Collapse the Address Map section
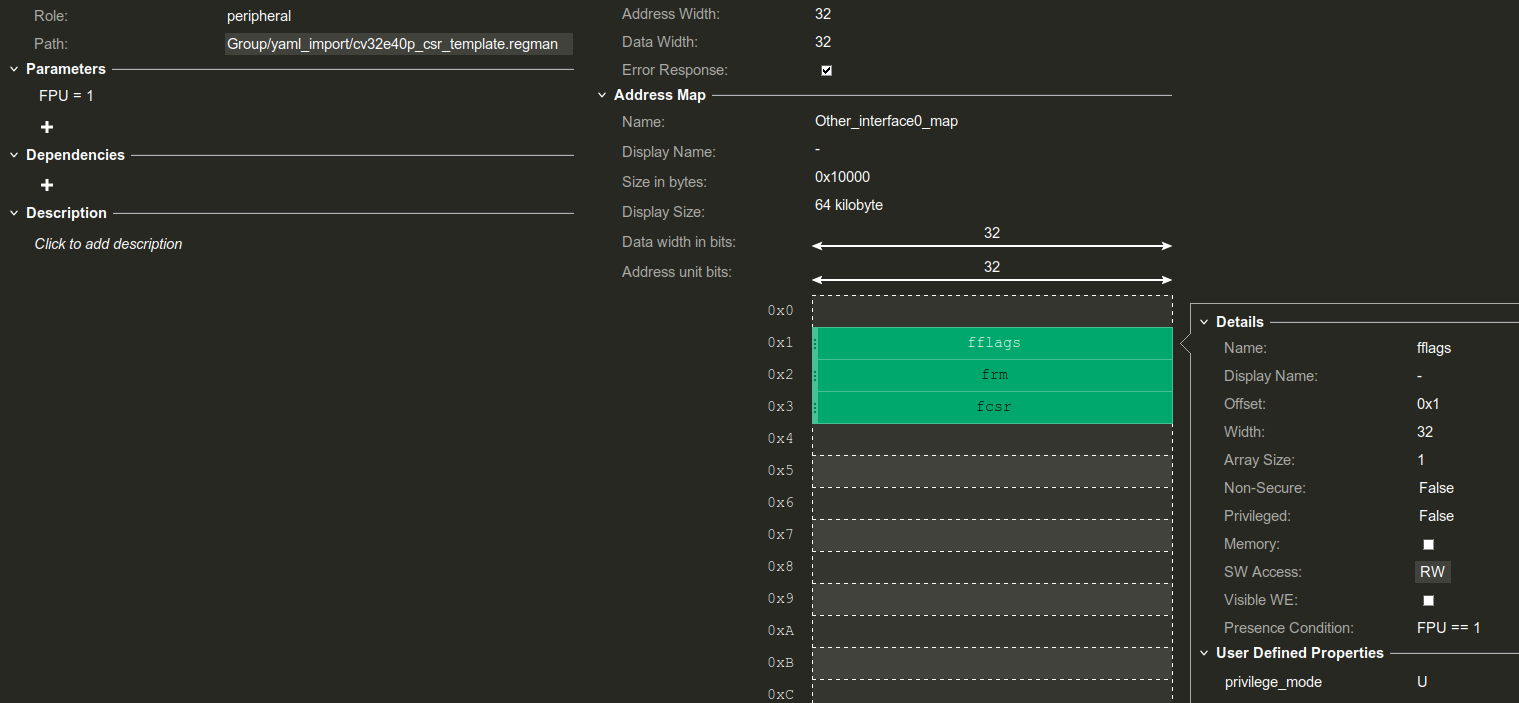 click(x=602, y=95)
